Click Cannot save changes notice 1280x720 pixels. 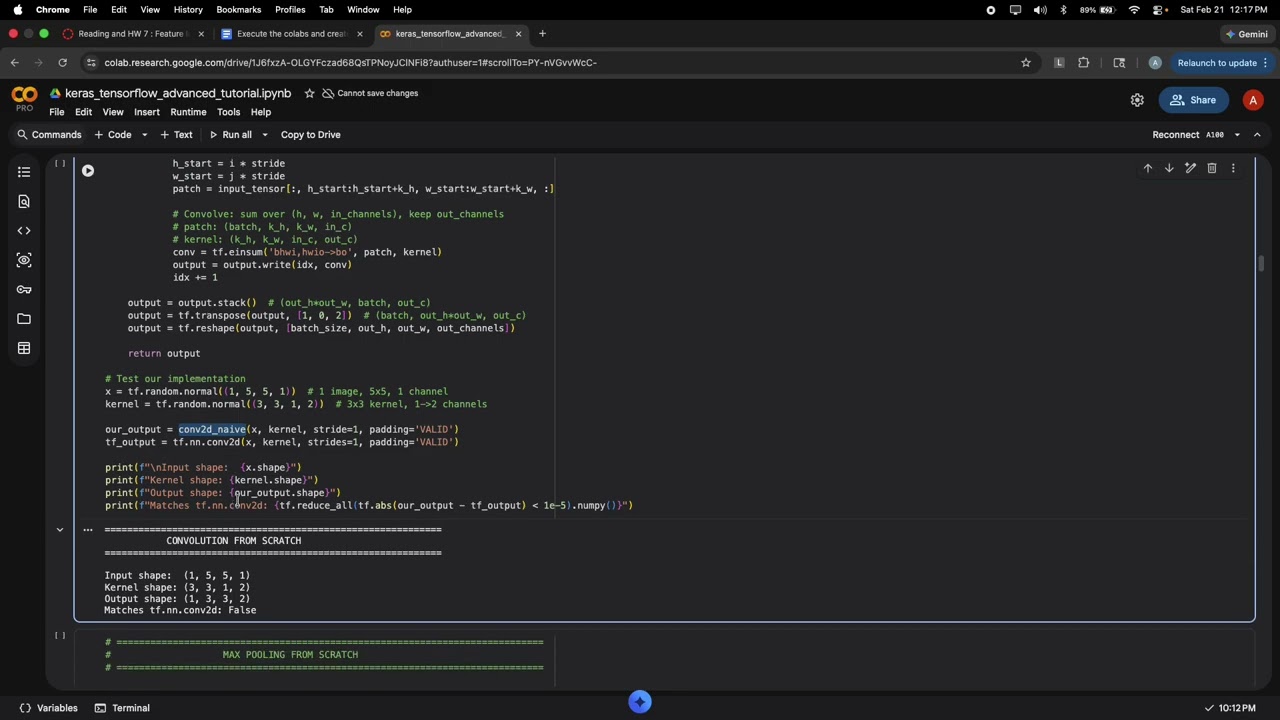(370, 93)
